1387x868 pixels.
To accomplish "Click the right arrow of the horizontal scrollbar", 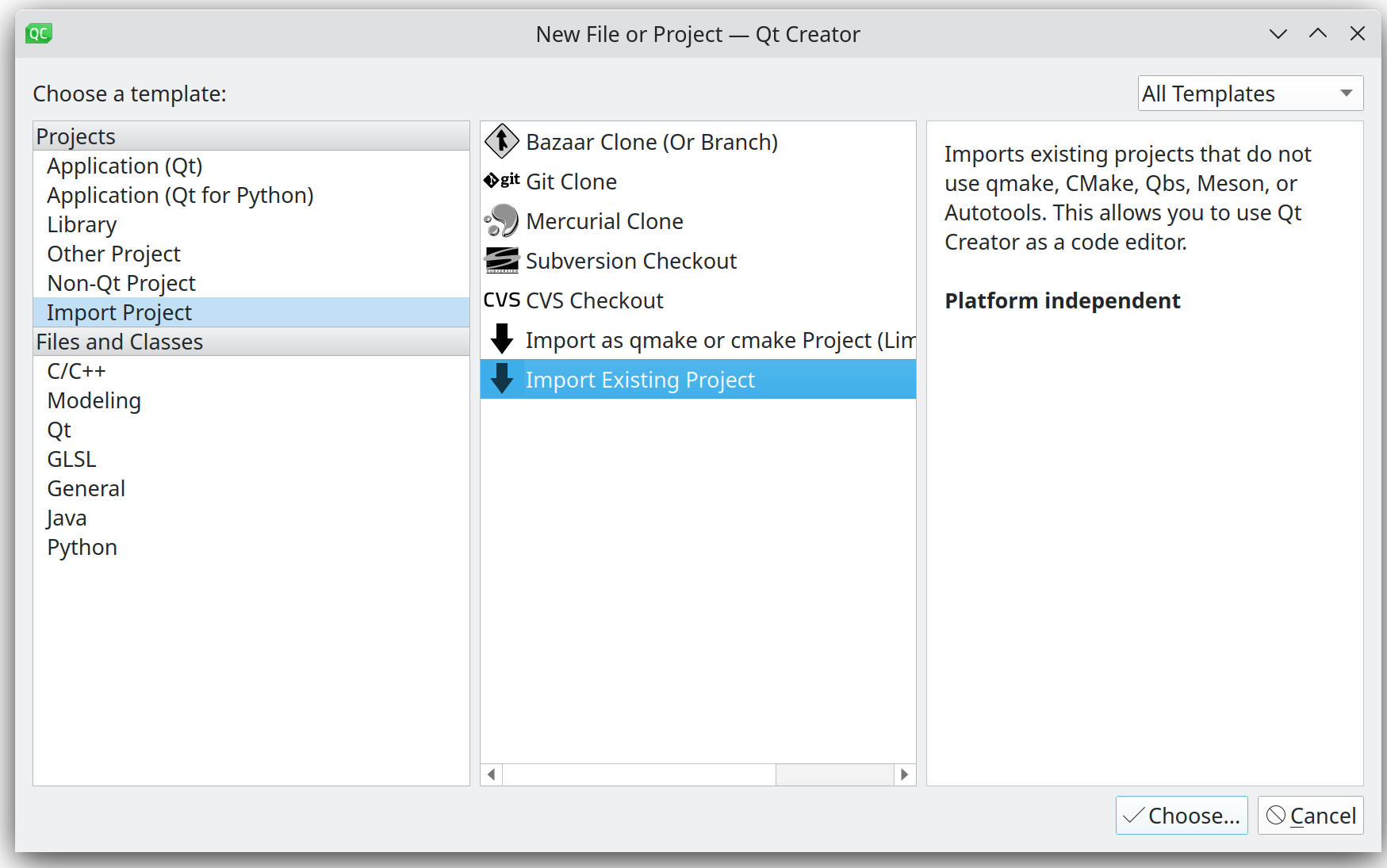I will pyautogui.click(x=906, y=774).
